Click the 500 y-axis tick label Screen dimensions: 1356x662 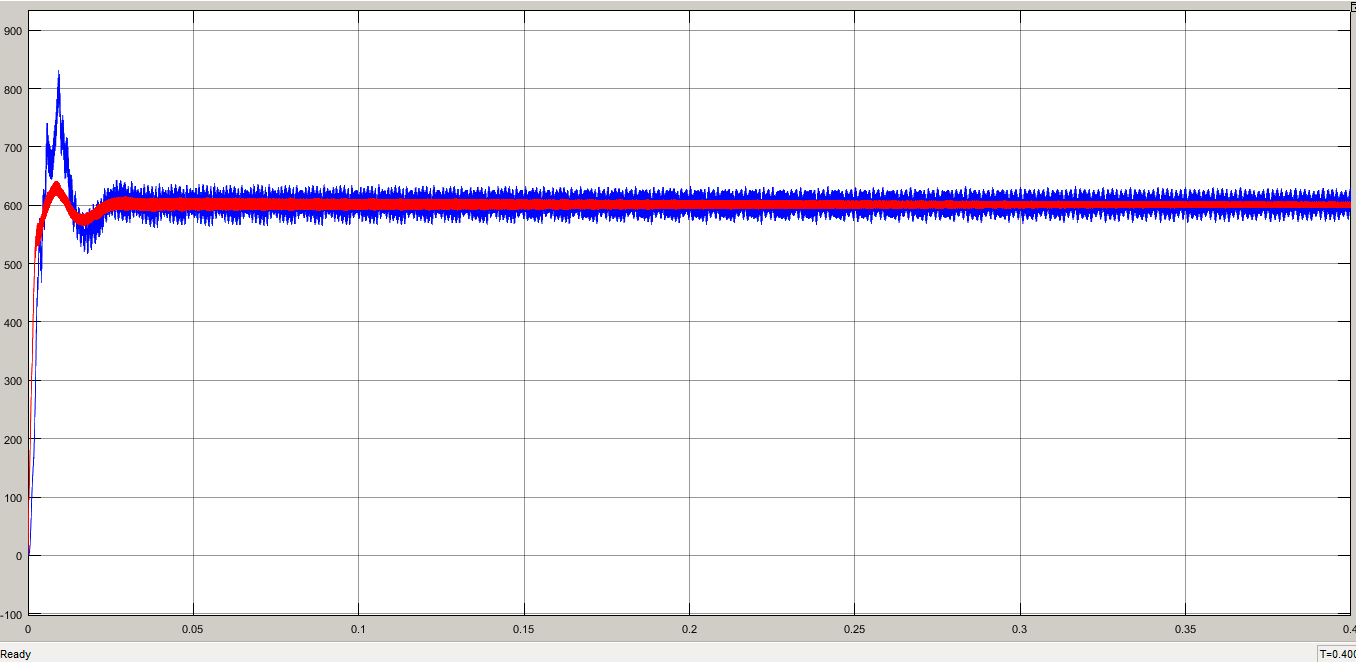pyautogui.click(x=13, y=264)
